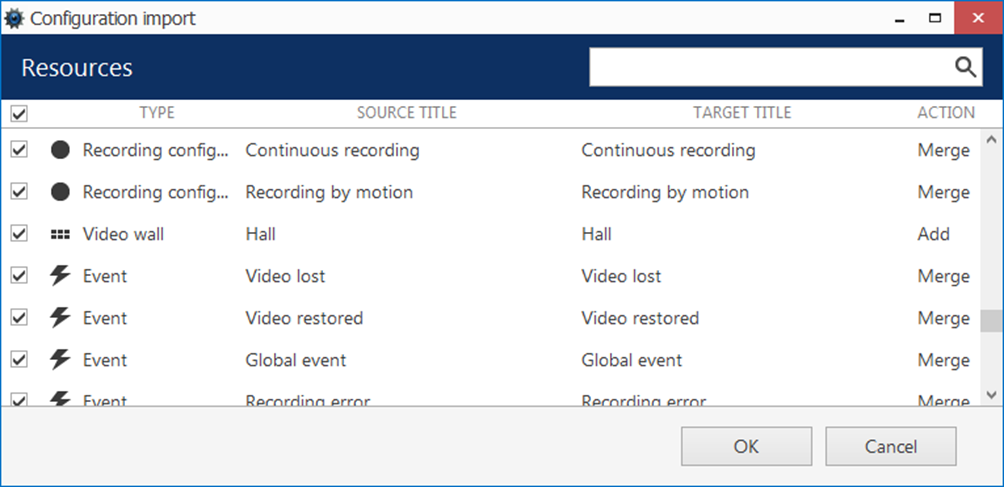Click the Global event lightning icon
Screen dimensions: 1004x487
[61, 360]
